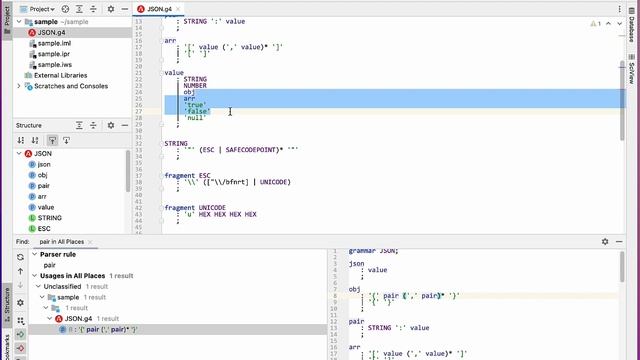Hide the Find tool window
The height and width of the screenshot is (360, 640).
point(619,242)
